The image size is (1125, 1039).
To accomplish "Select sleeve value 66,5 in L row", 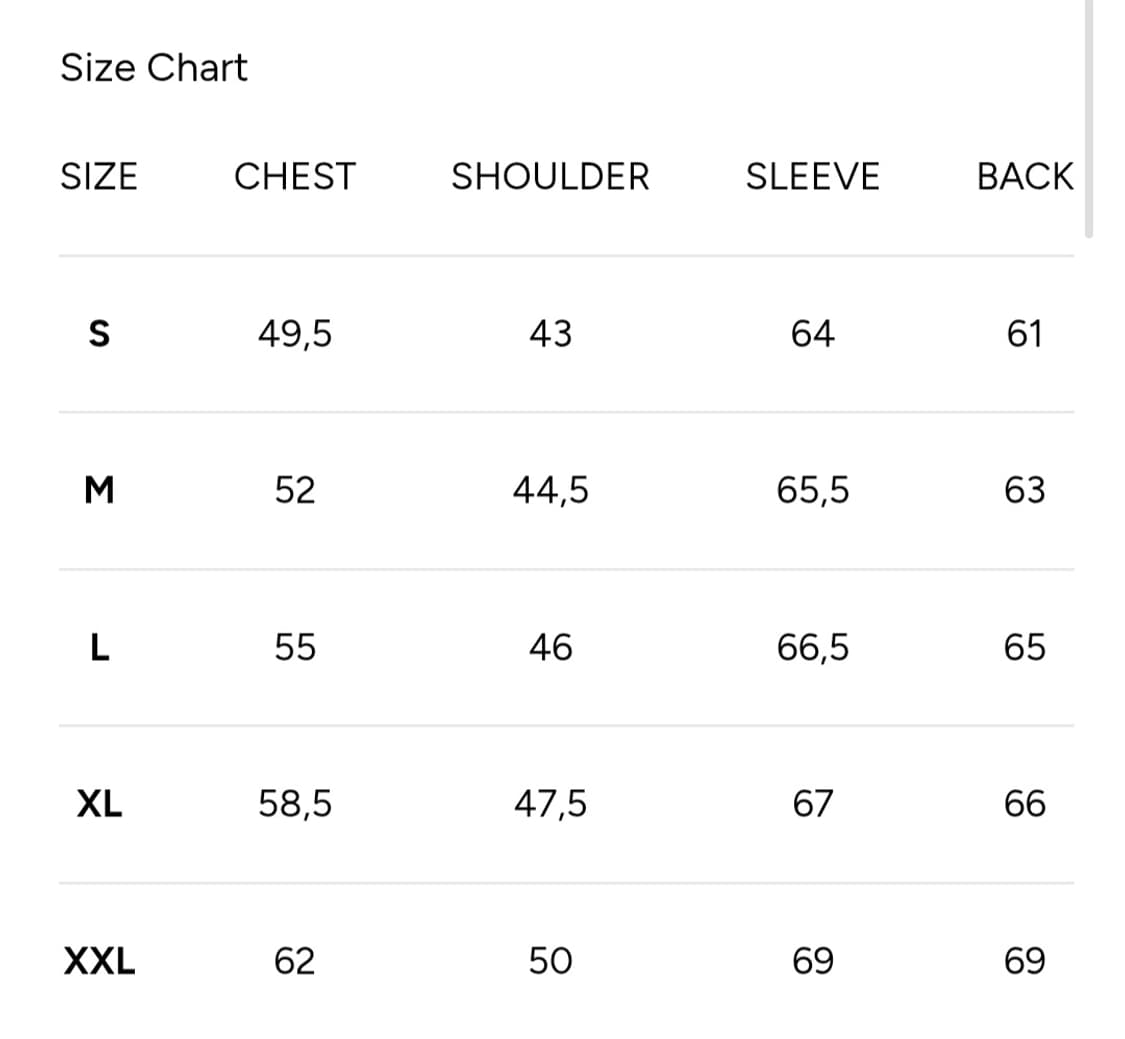I will click(812, 648).
